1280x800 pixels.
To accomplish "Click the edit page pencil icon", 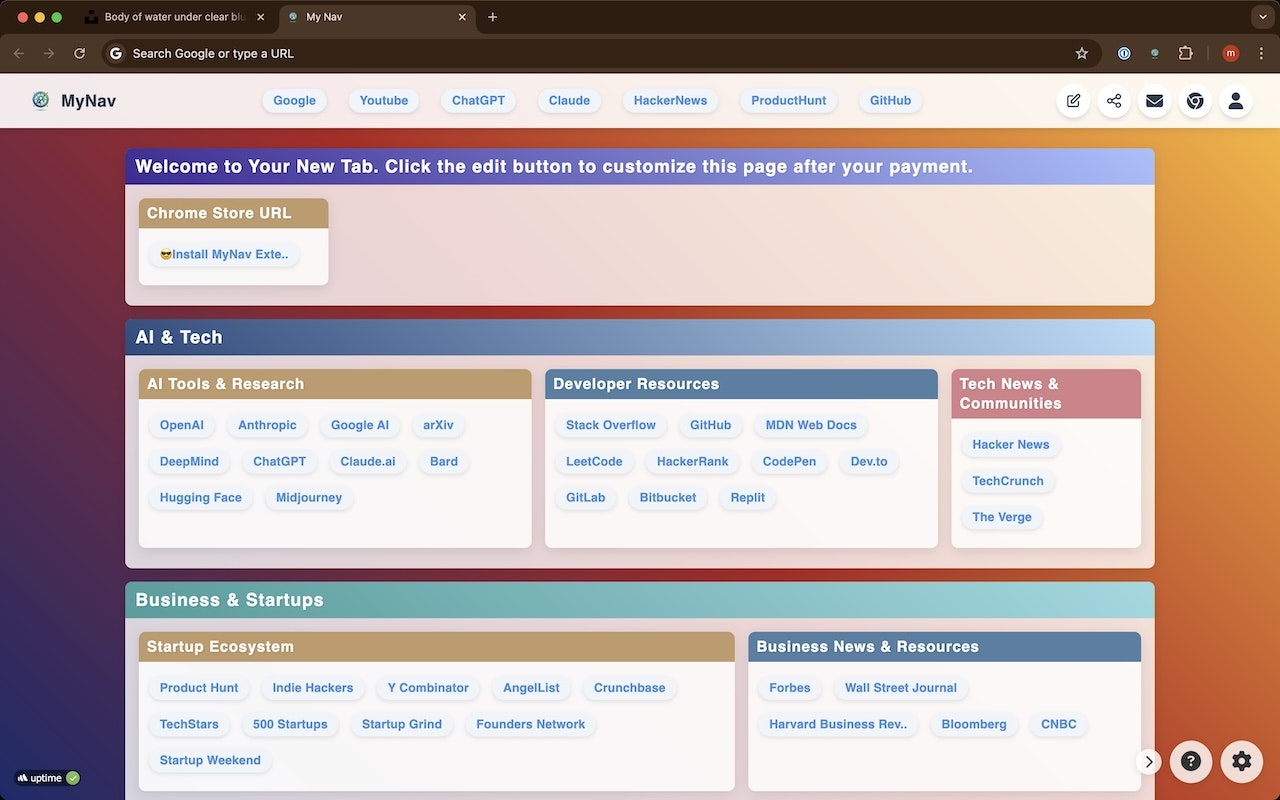I will click(x=1073, y=101).
